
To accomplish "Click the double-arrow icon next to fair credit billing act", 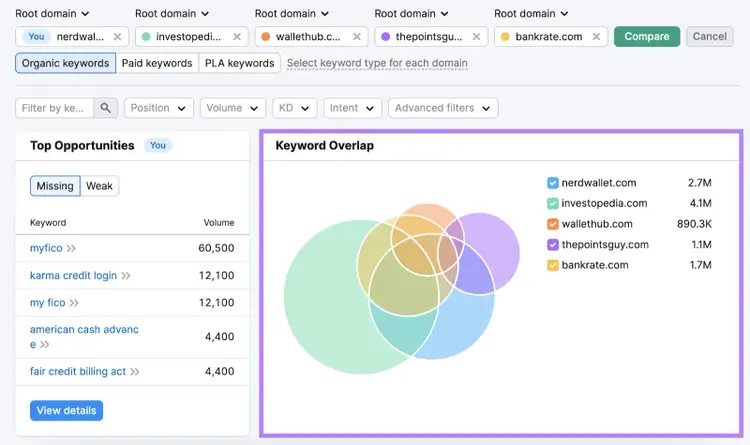I will (135, 372).
